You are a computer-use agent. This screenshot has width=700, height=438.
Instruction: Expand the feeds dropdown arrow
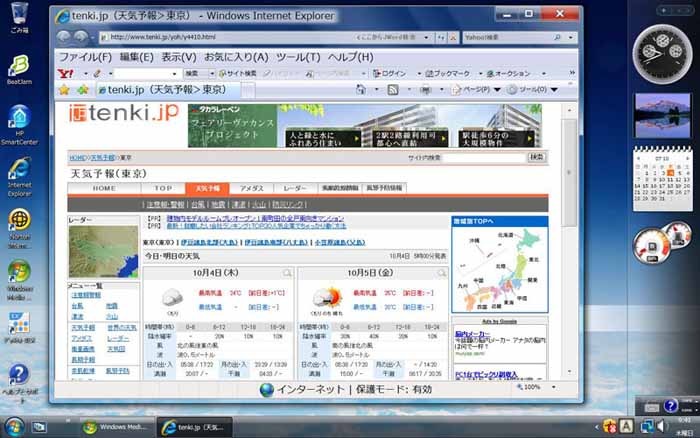pyautogui.click(x=408, y=90)
